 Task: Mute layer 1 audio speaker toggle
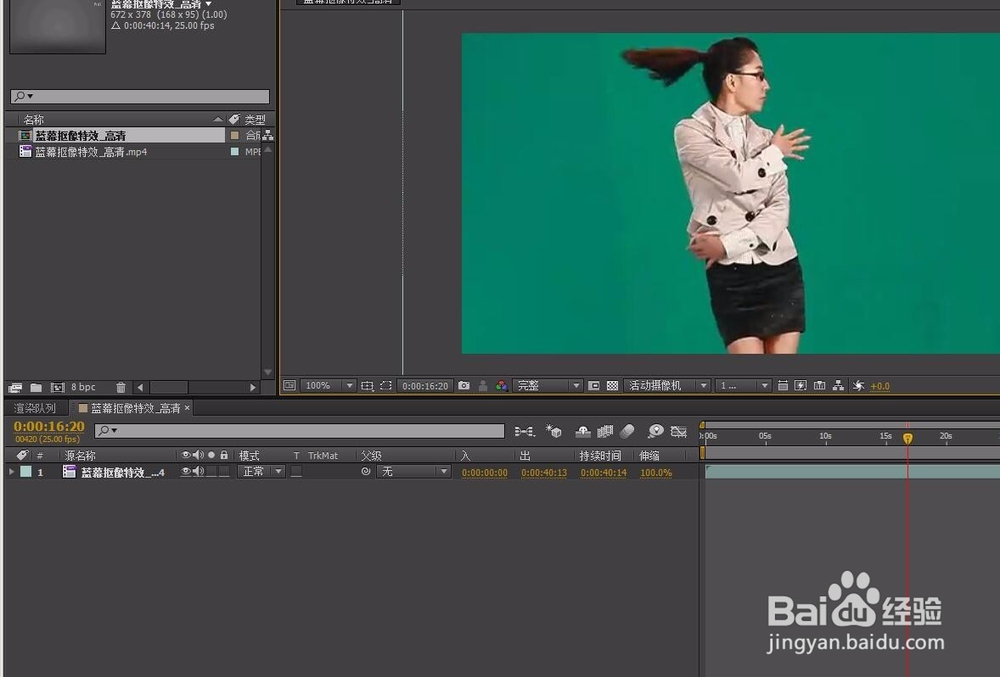198,472
